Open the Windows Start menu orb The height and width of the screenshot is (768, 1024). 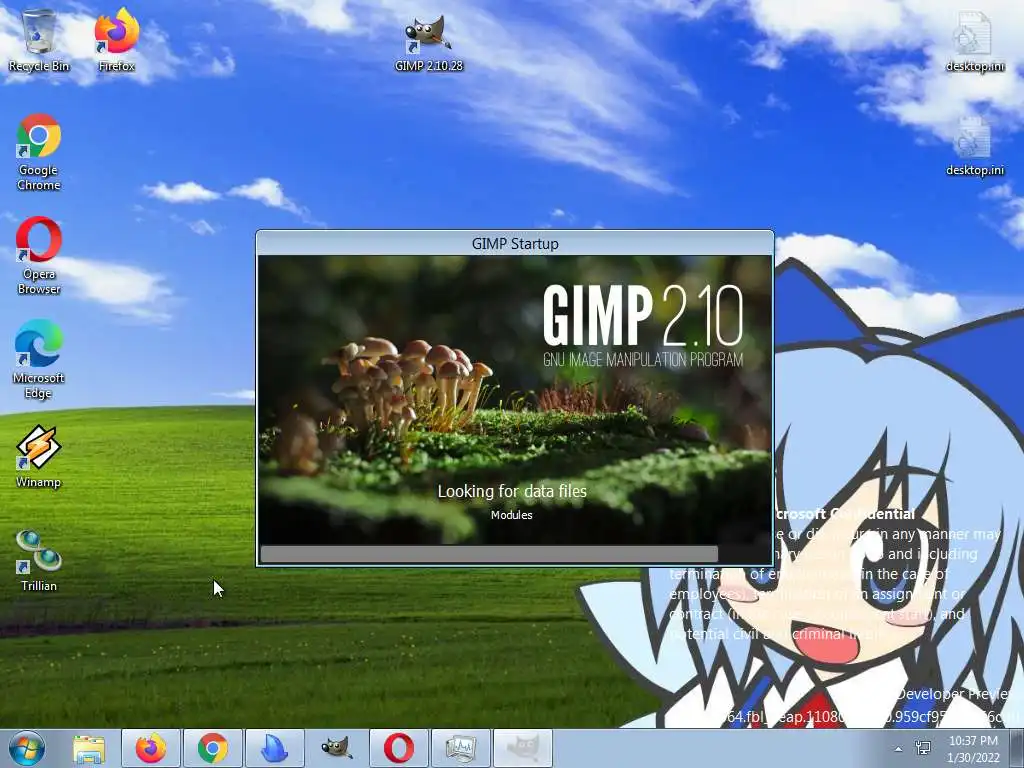point(27,748)
